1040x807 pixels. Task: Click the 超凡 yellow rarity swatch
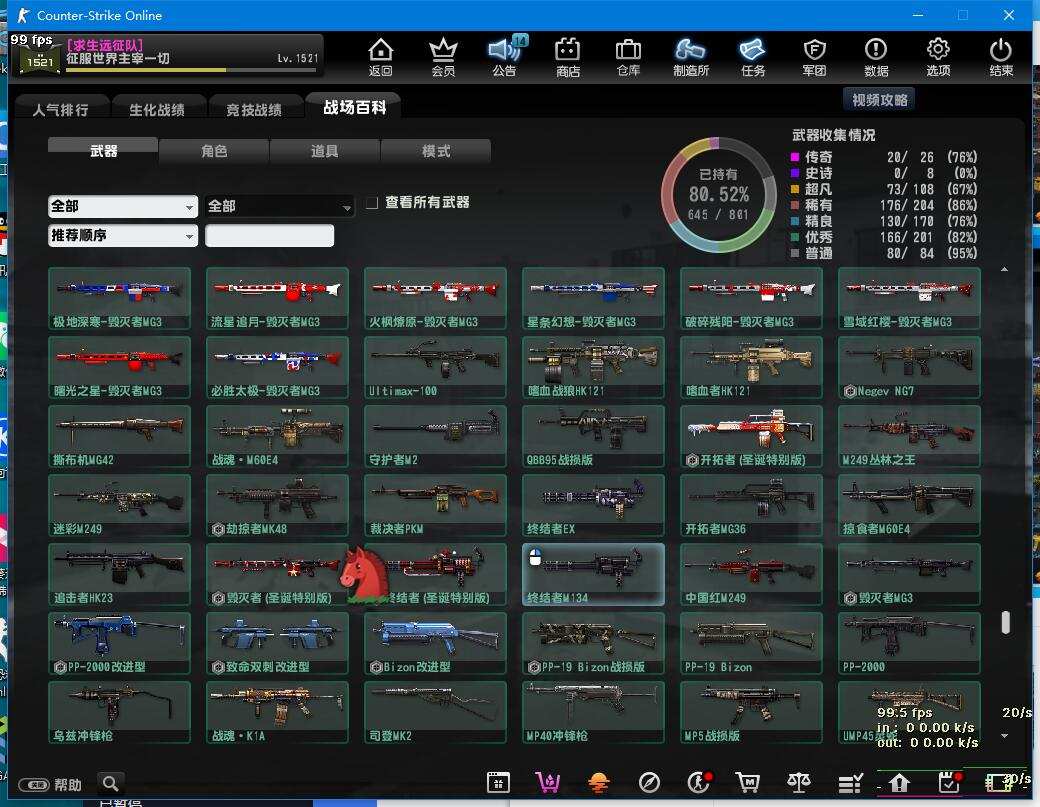795,189
